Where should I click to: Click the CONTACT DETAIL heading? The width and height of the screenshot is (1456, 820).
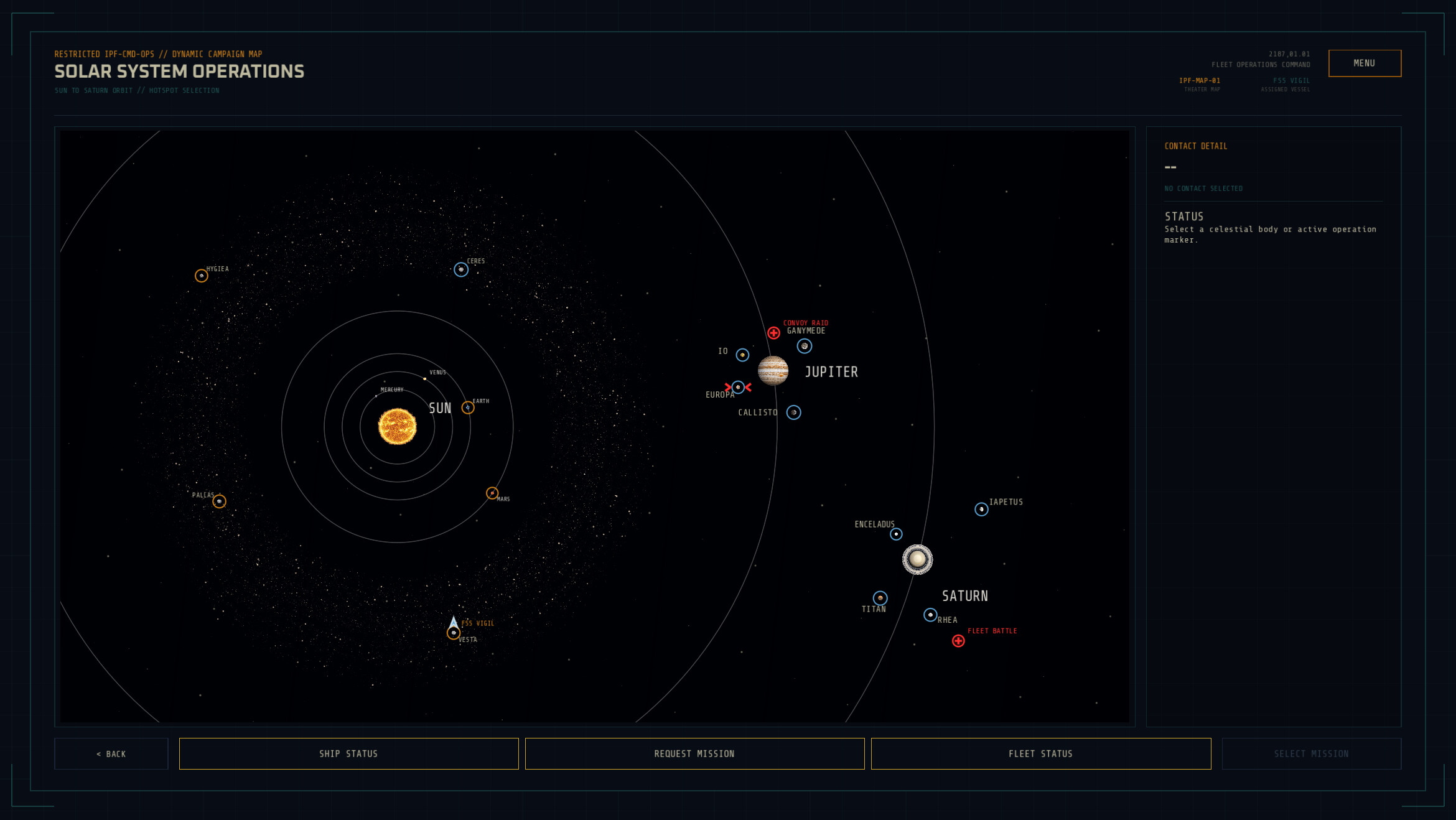[x=1196, y=146]
